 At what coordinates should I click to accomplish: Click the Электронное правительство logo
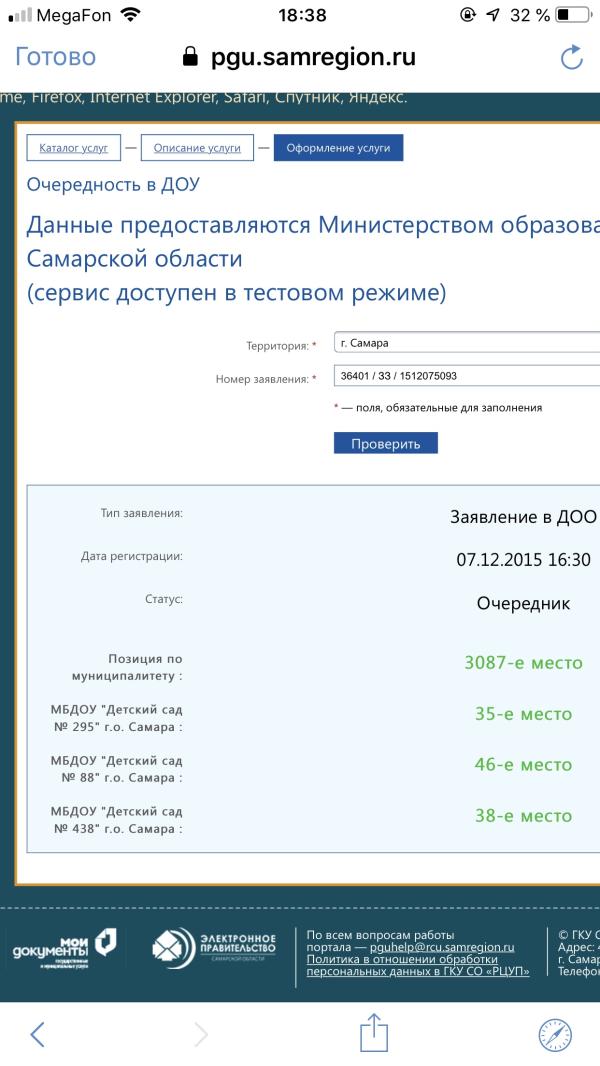point(214,946)
